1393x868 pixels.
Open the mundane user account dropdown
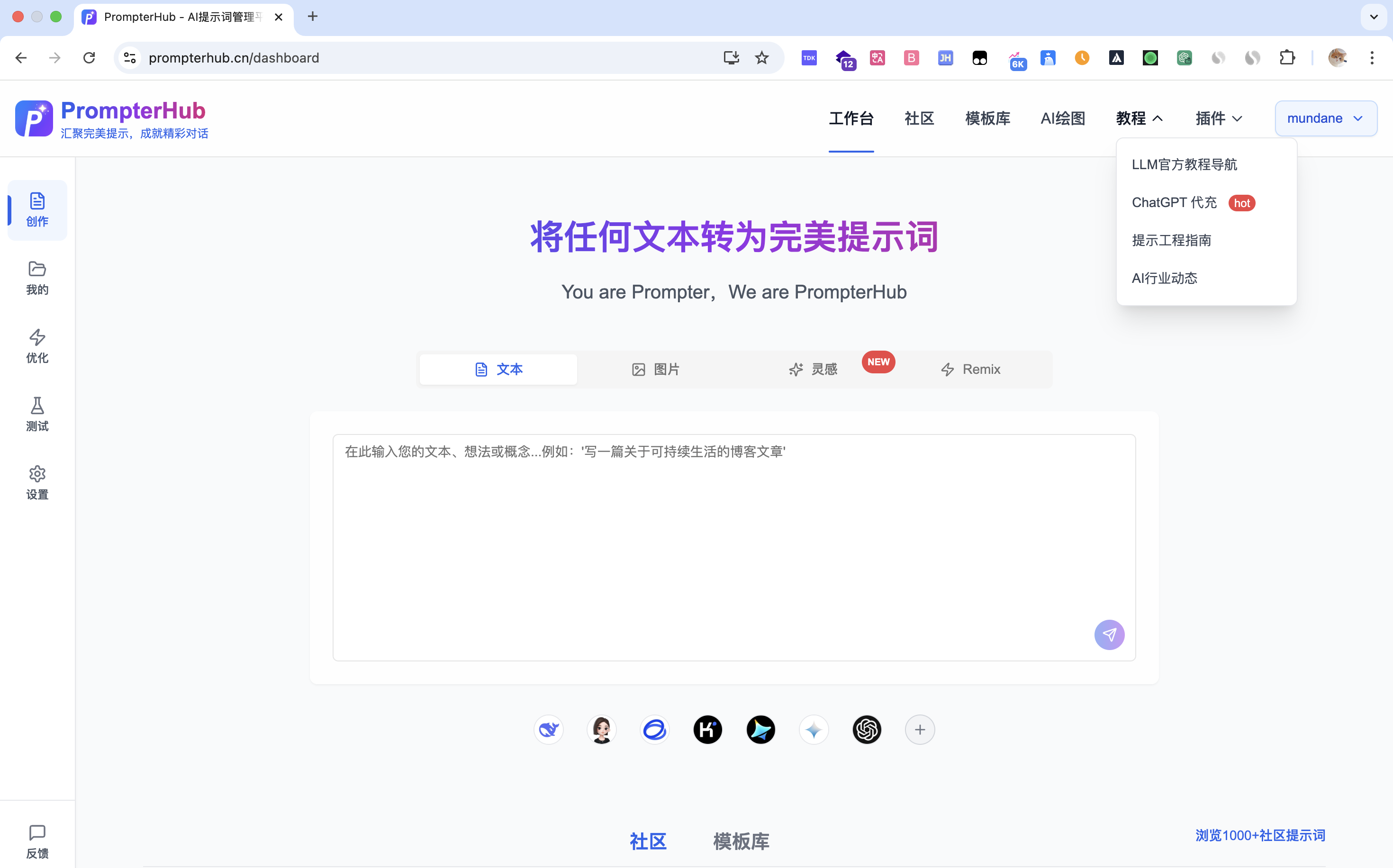pos(1325,118)
